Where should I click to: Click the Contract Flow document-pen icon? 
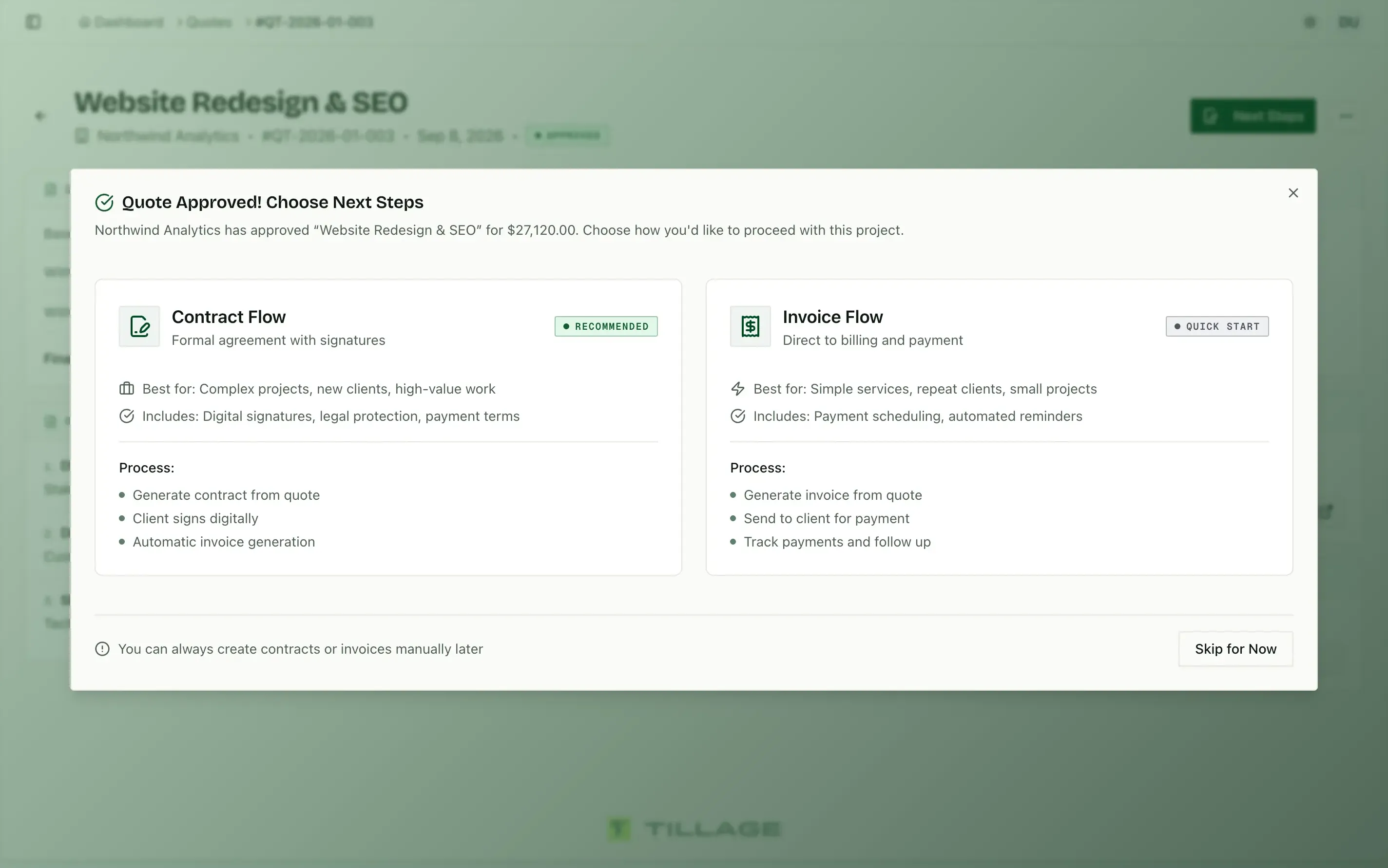pos(139,326)
